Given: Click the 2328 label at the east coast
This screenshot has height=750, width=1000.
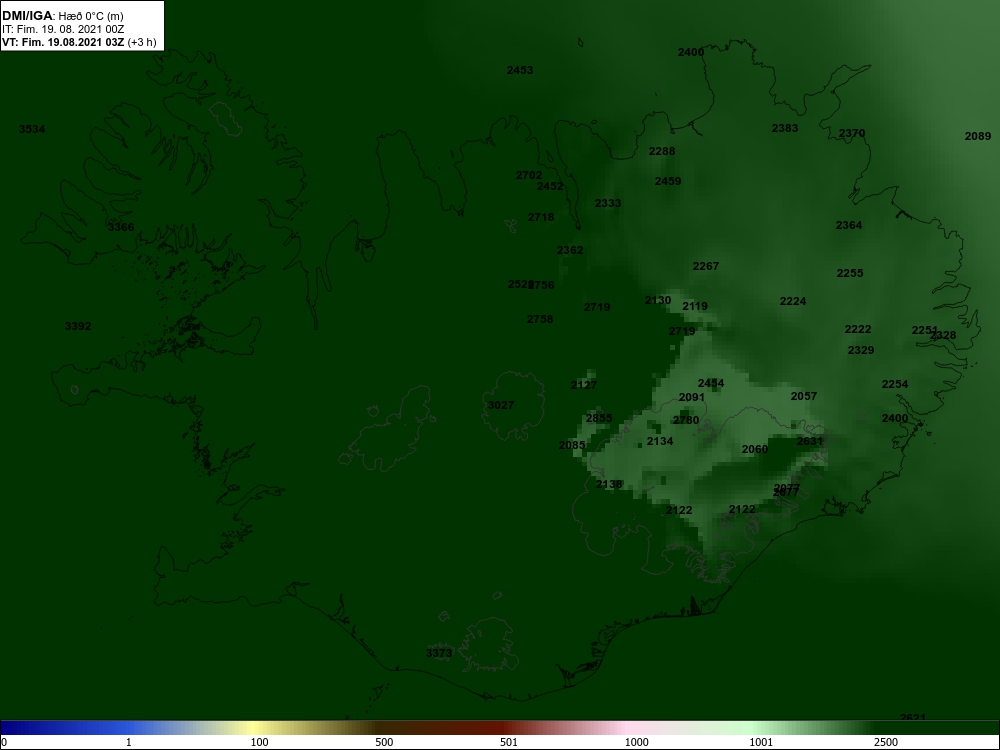Looking at the screenshot, I should pyautogui.click(x=945, y=335).
